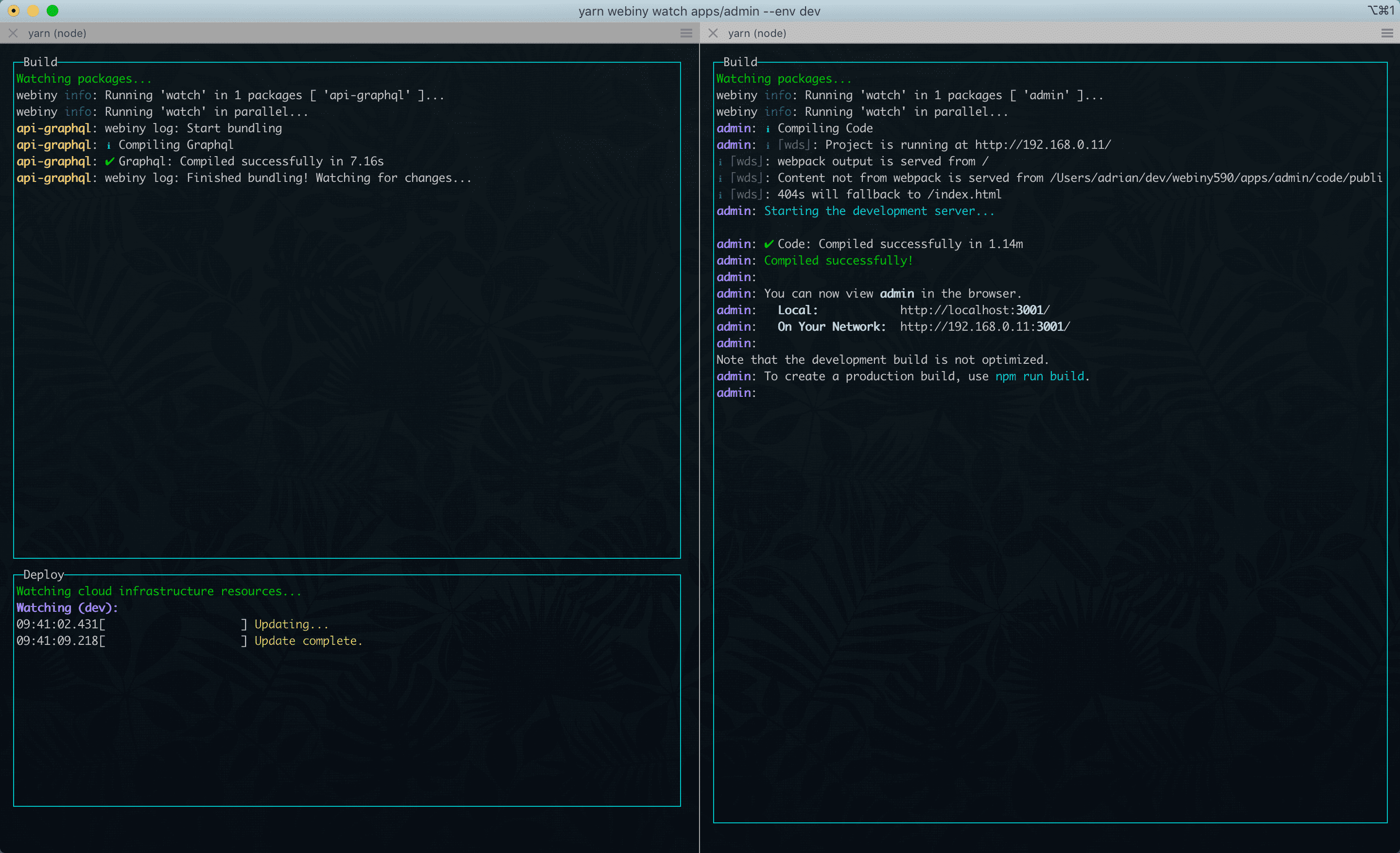Open the right pane's hamburger options menu

[x=1386, y=33]
